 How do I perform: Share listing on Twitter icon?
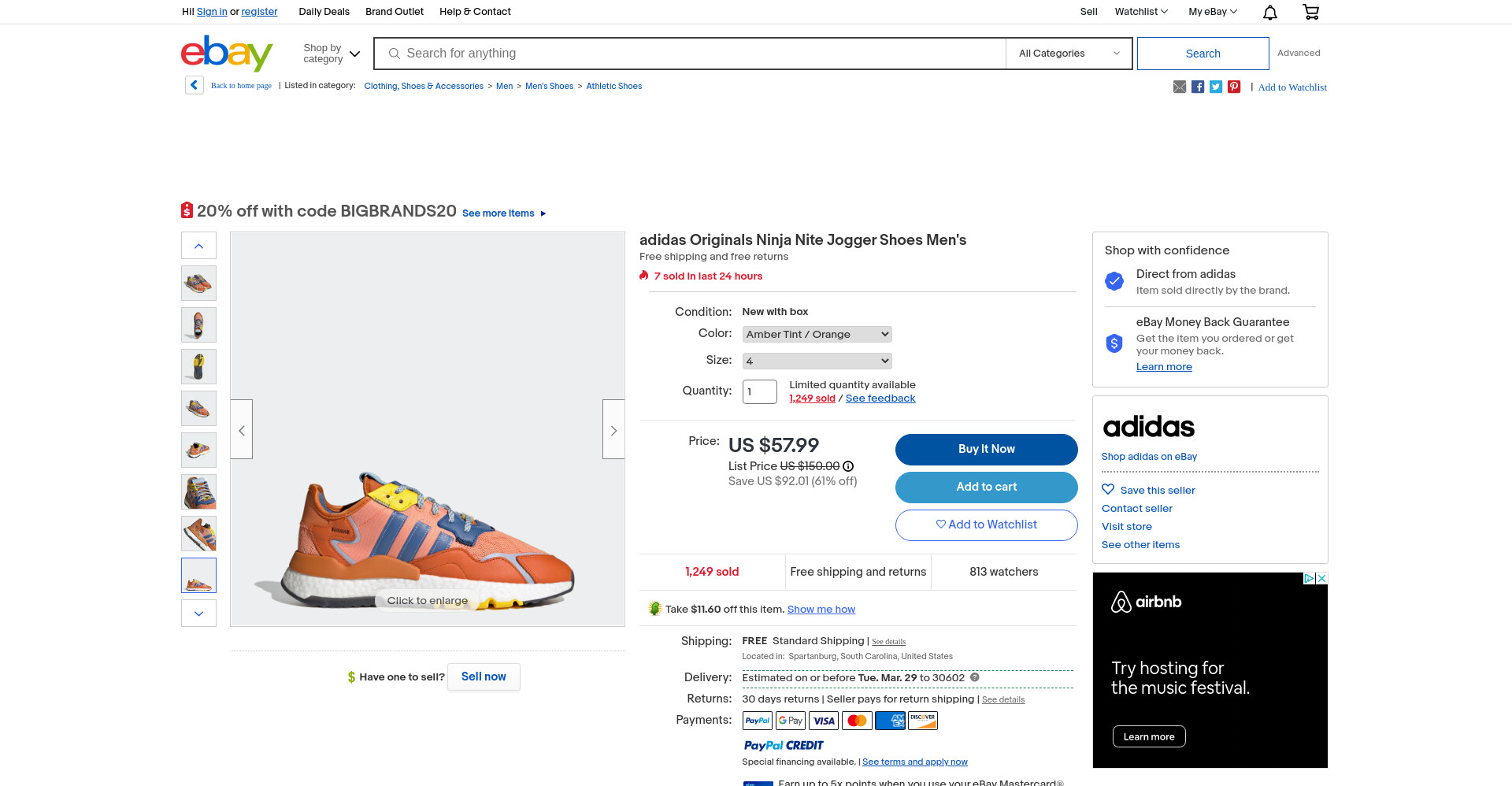click(1216, 87)
